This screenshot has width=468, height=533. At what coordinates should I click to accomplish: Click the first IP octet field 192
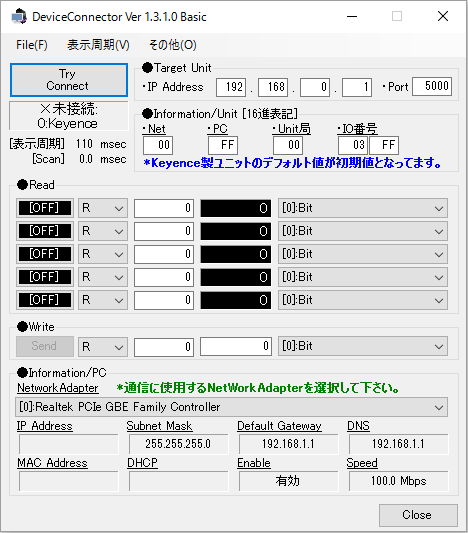coord(231,87)
